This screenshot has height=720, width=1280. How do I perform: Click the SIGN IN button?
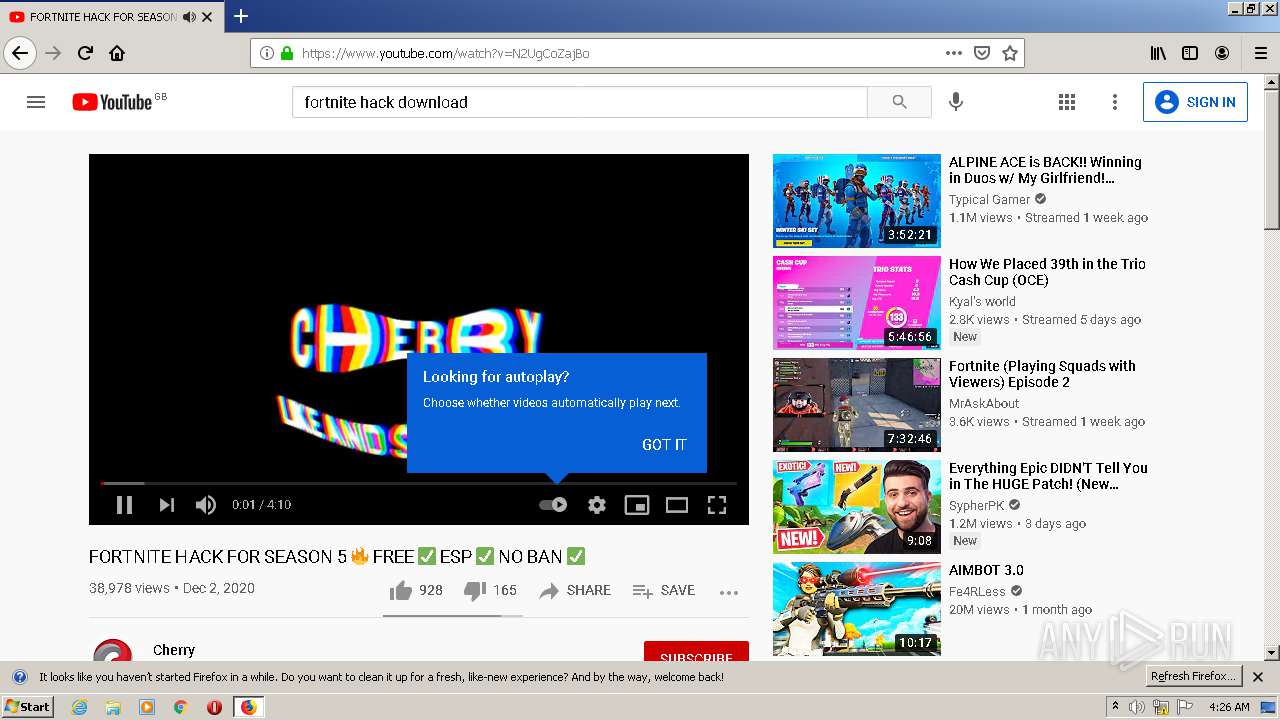1195,102
